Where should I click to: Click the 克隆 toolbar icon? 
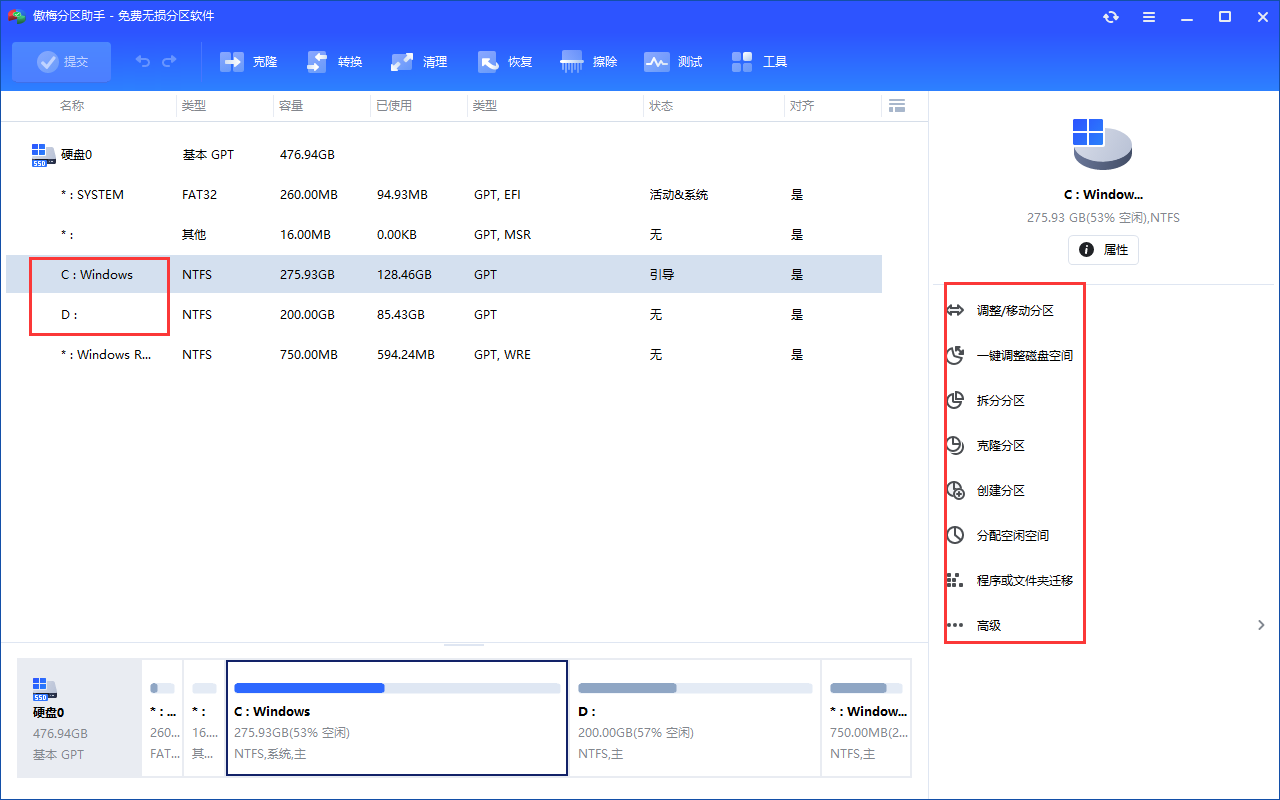coord(232,62)
